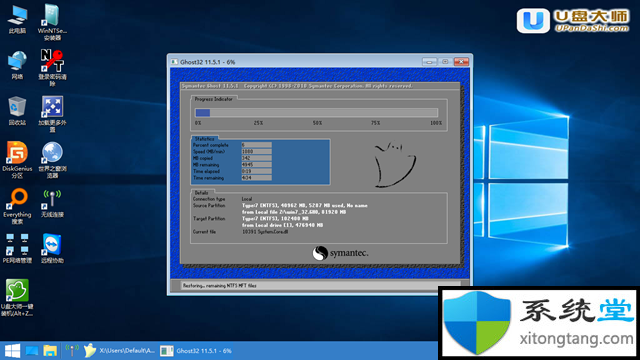Click the MB remaining value
640x360 pixels.
(256, 164)
